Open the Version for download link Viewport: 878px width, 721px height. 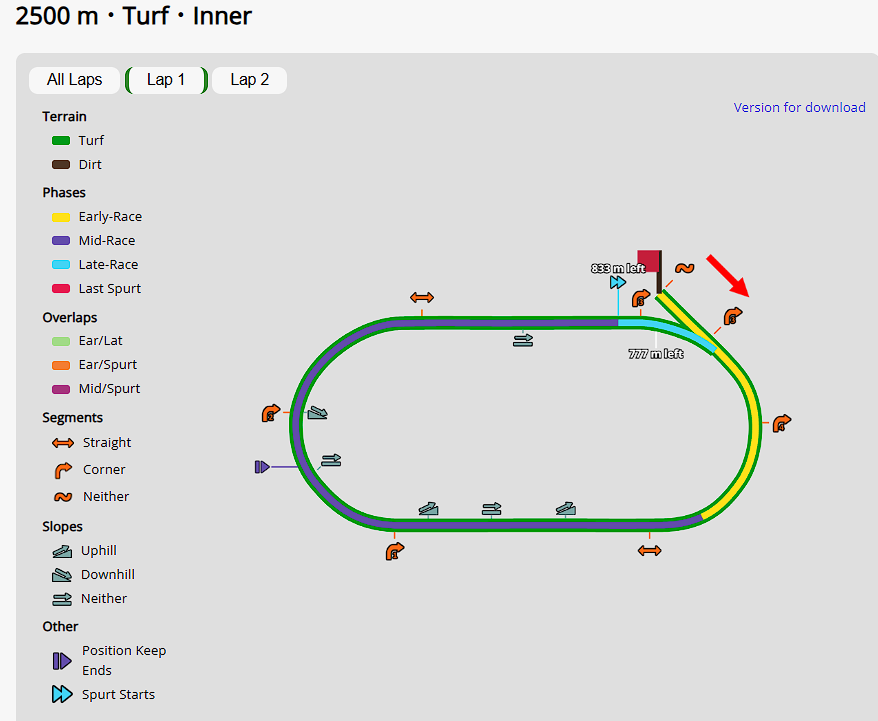tap(799, 107)
